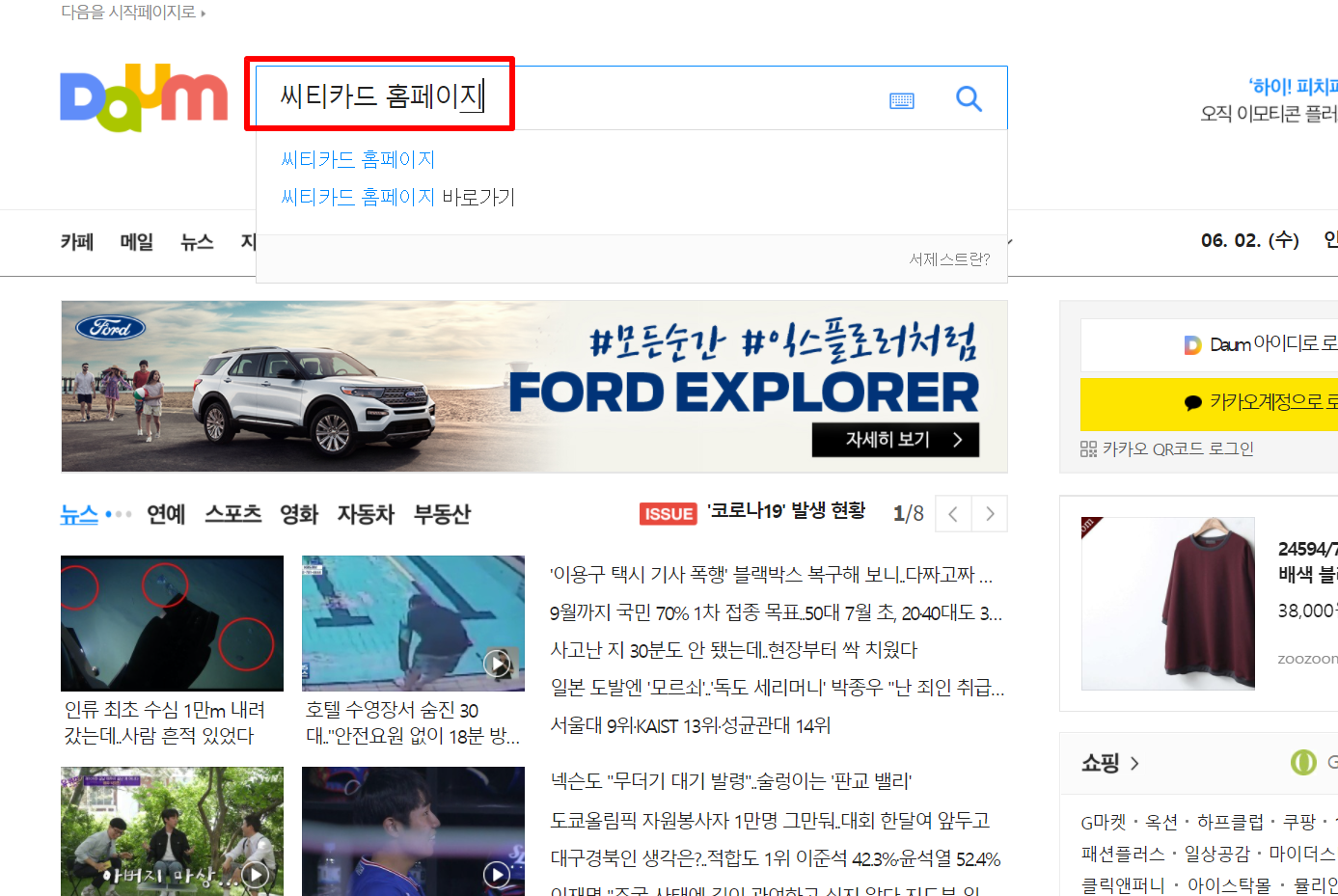Click the 일상공감 shopping link

click(x=1216, y=855)
